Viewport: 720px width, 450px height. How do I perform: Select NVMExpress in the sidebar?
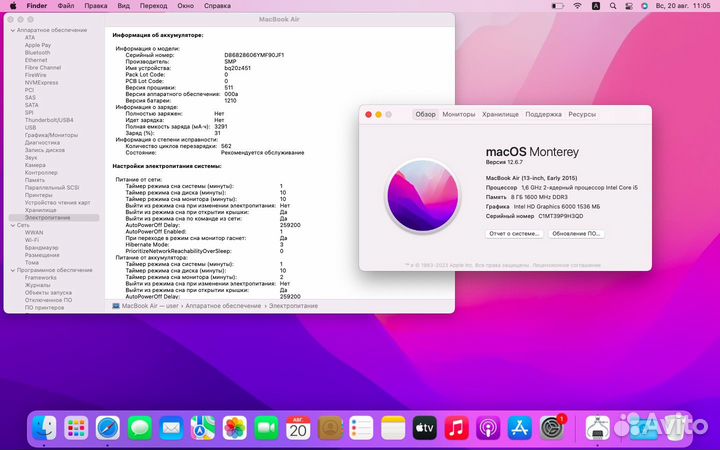(41, 83)
